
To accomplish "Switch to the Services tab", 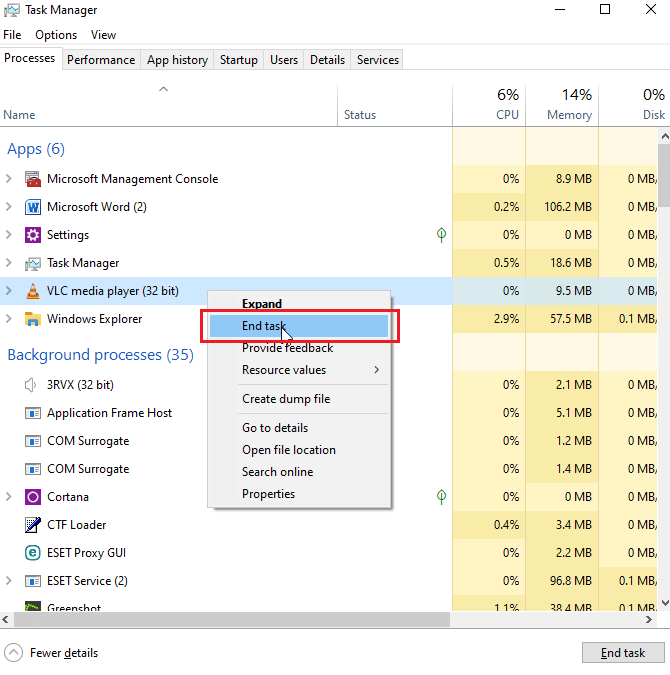I will [378, 60].
